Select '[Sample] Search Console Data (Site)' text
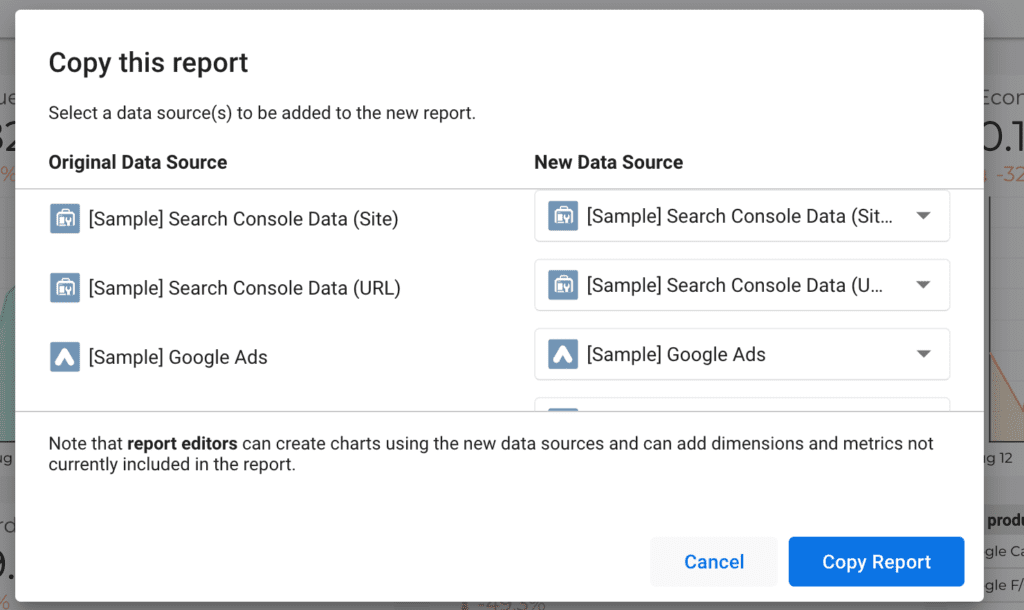This screenshot has height=610, width=1024. click(x=244, y=219)
